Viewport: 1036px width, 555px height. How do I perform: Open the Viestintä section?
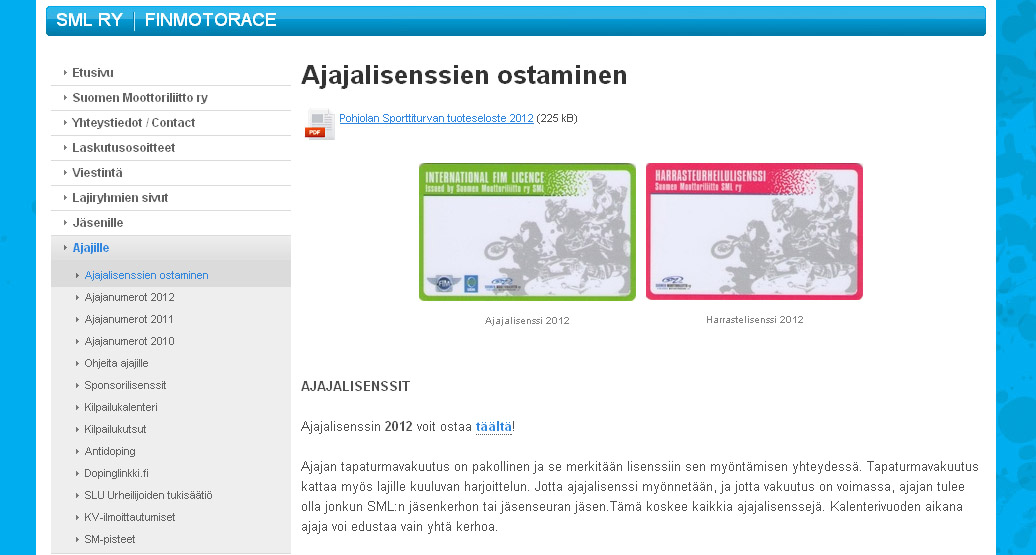tap(97, 173)
